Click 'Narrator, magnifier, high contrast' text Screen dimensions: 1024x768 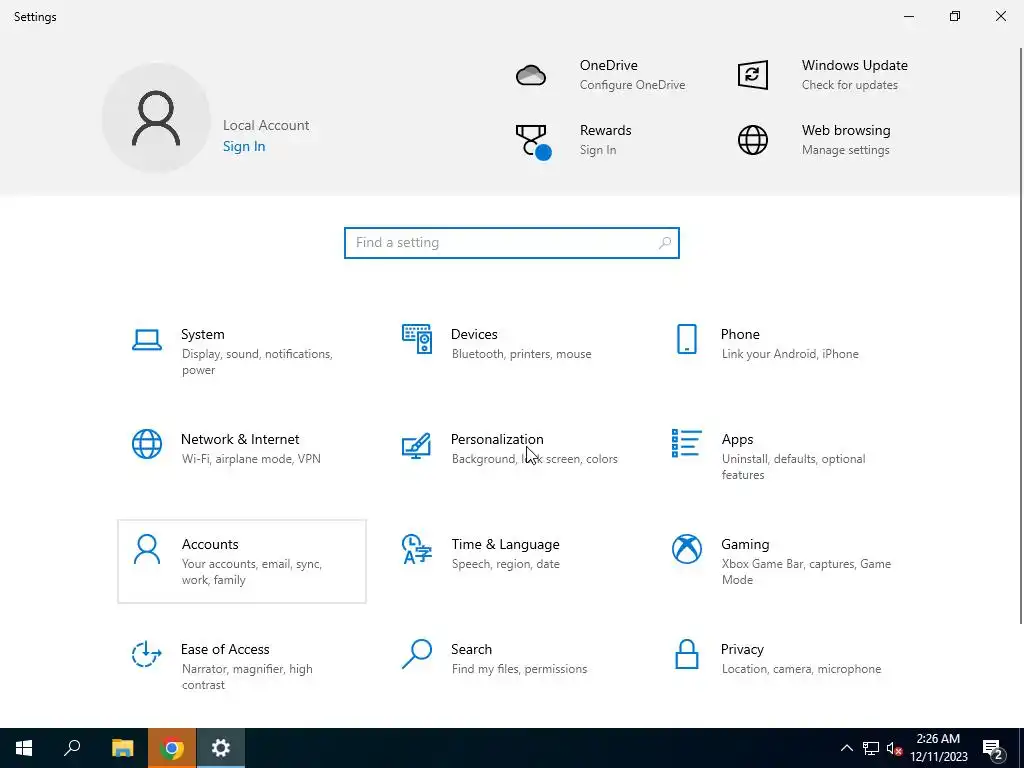[247, 677]
